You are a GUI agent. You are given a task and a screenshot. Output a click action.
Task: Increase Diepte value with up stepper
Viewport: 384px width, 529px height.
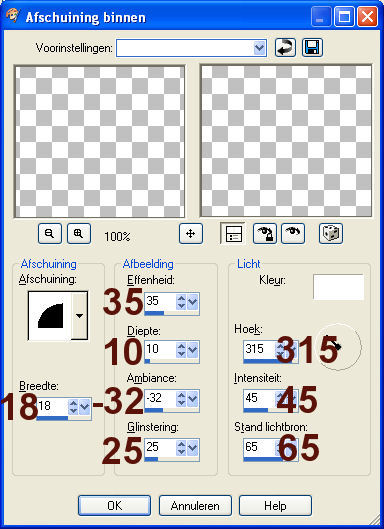[x=181, y=346]
